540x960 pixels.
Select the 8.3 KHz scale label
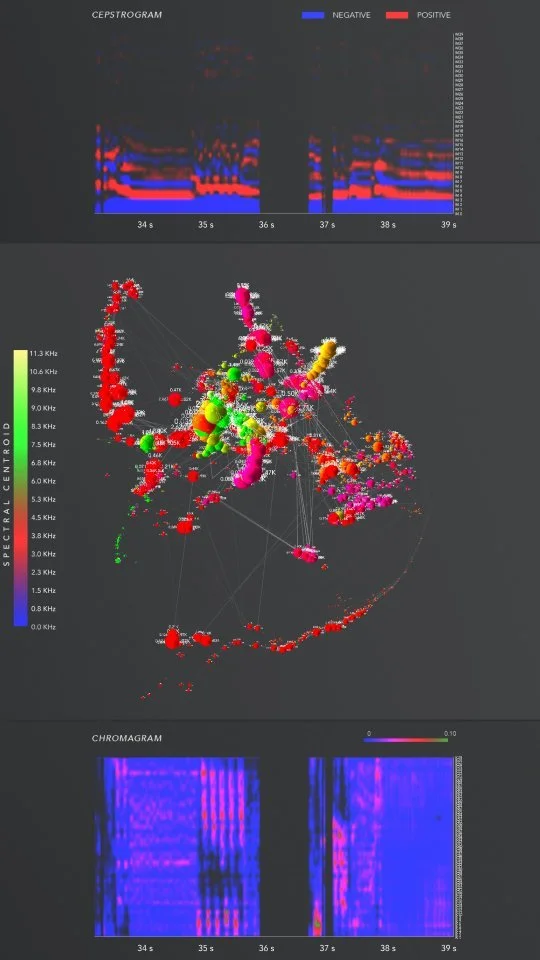43,426
